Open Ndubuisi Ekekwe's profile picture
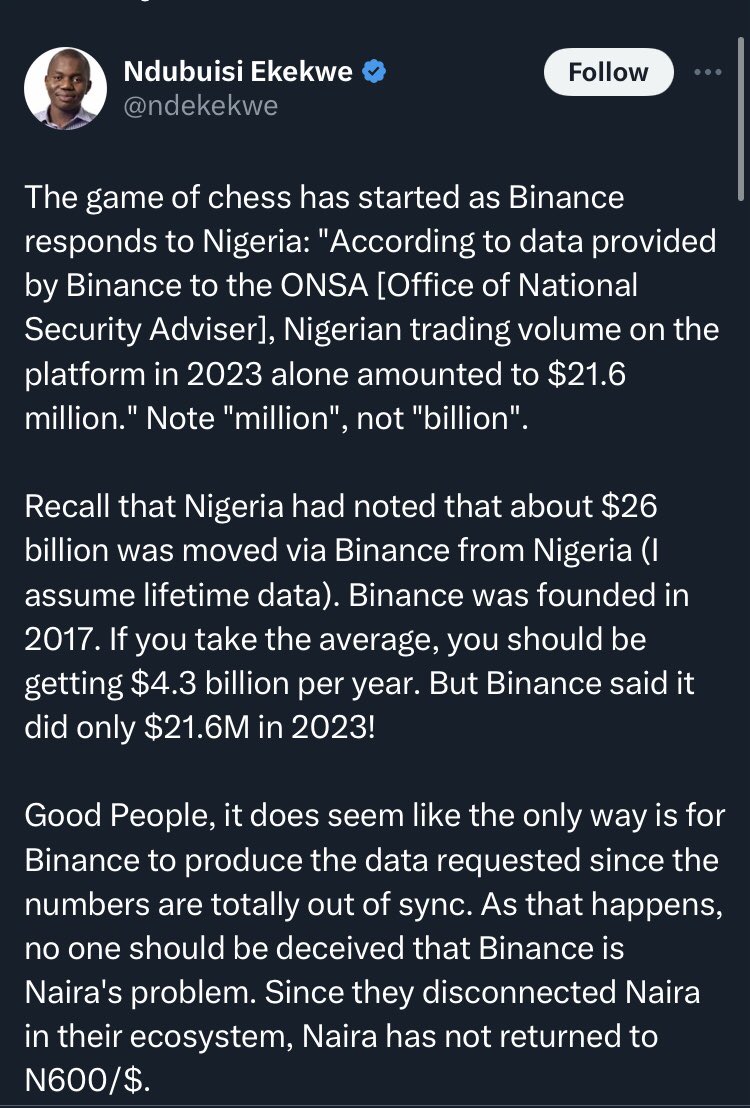The height and width of the screenshot is (1108, 750). click(65, 88)
